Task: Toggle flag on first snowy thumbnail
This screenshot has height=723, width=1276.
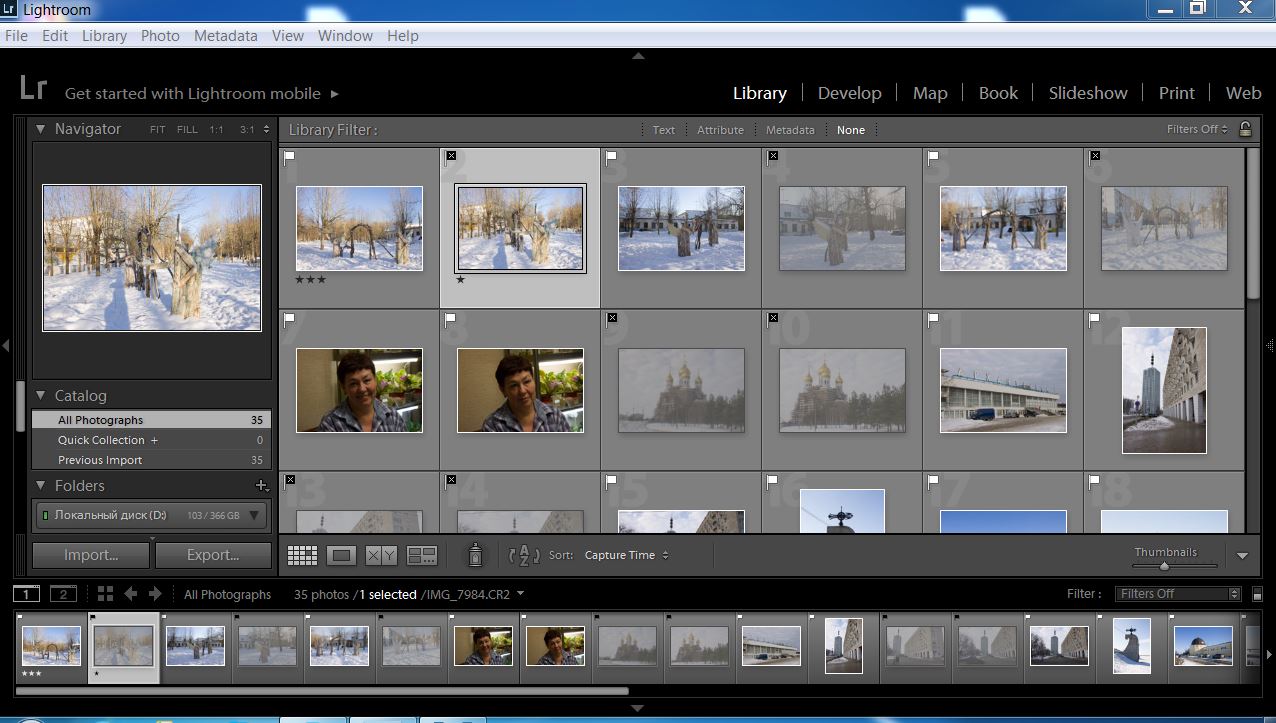Action: (x=289, y=157)
